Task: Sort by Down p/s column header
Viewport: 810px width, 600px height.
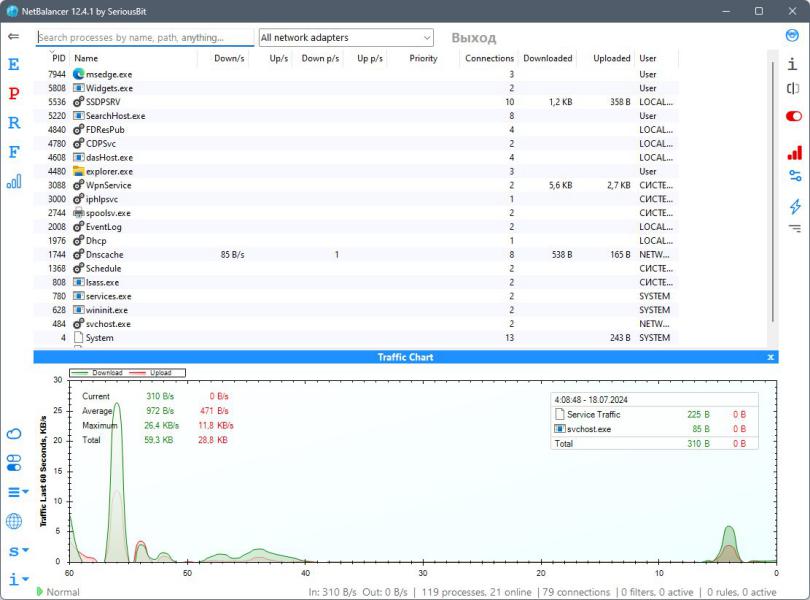Action: pyautogui.click(x=320, y=58)
